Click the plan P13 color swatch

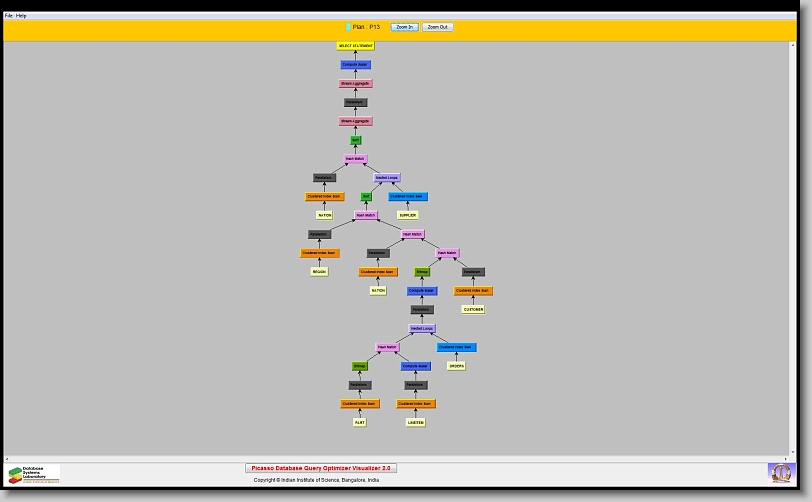click(x=348, y=27)
